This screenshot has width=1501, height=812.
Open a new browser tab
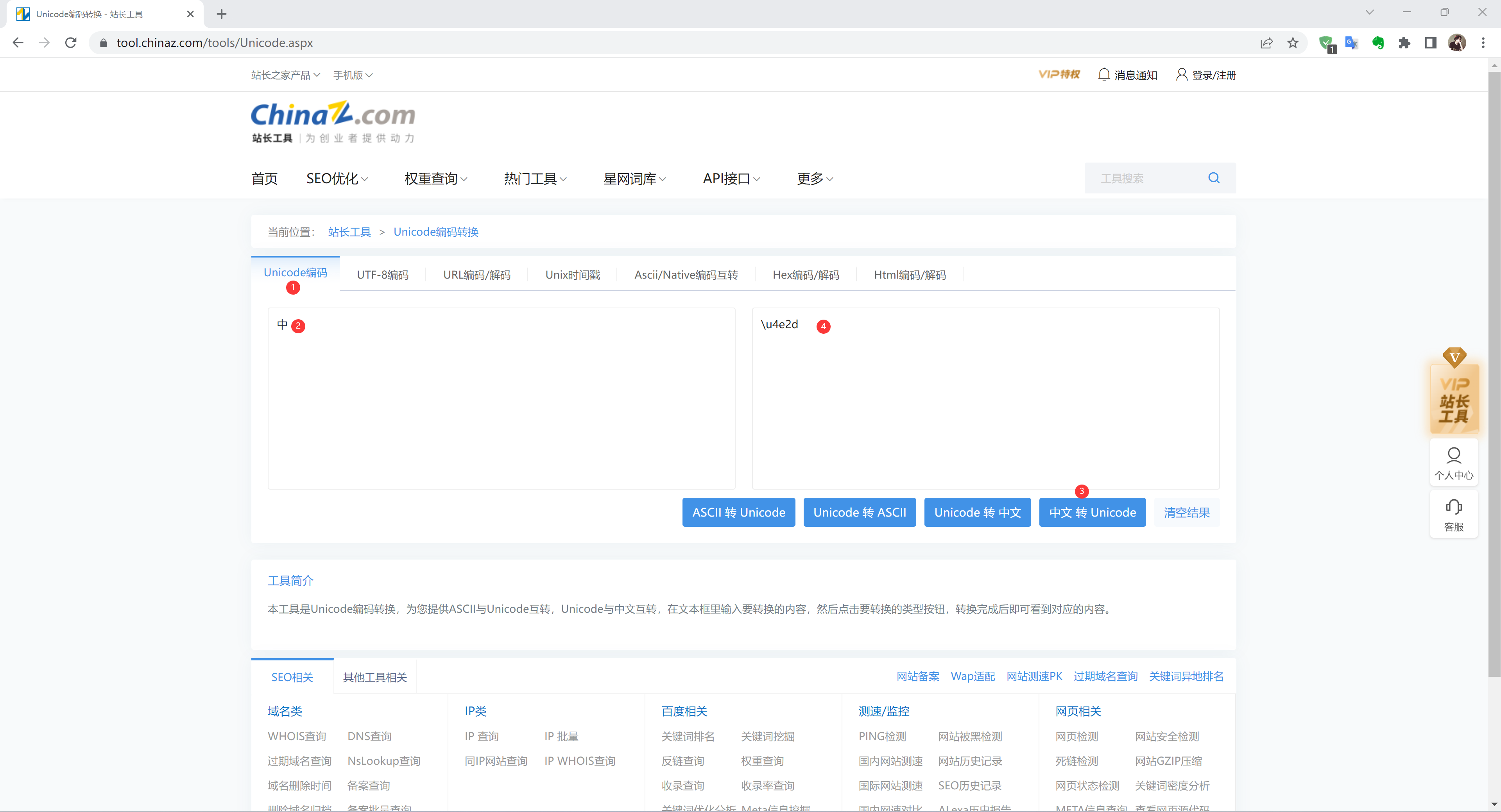tap(221, 14)
